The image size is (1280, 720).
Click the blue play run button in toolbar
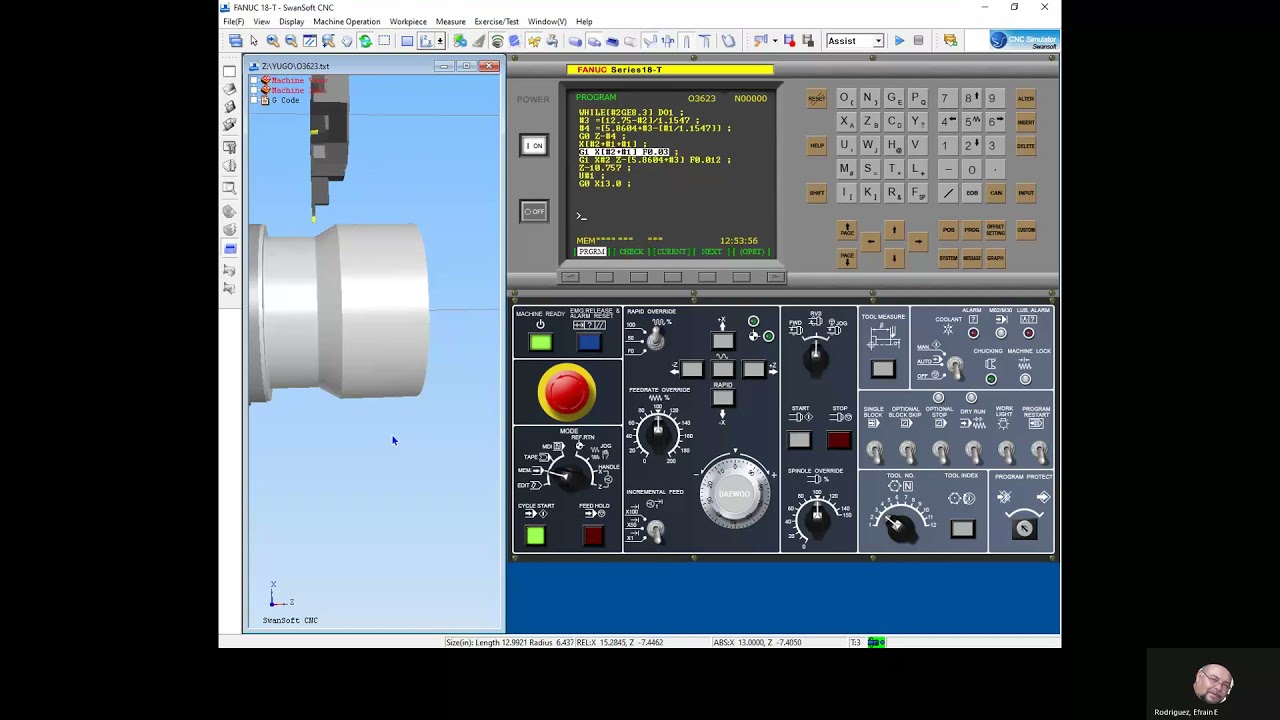tap(899, 41)
